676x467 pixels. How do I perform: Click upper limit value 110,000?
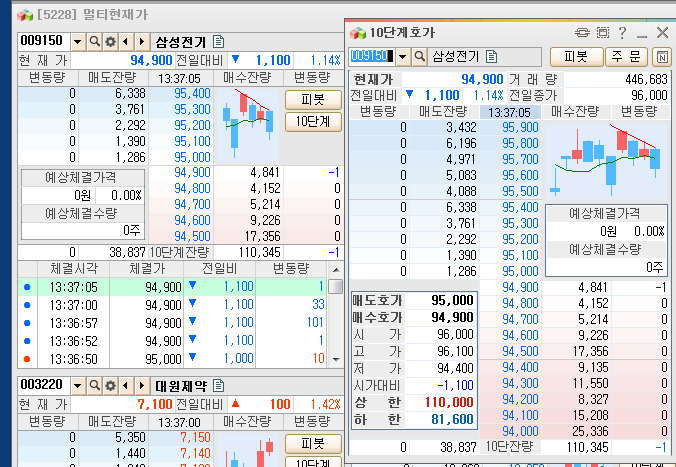(449, 402)
